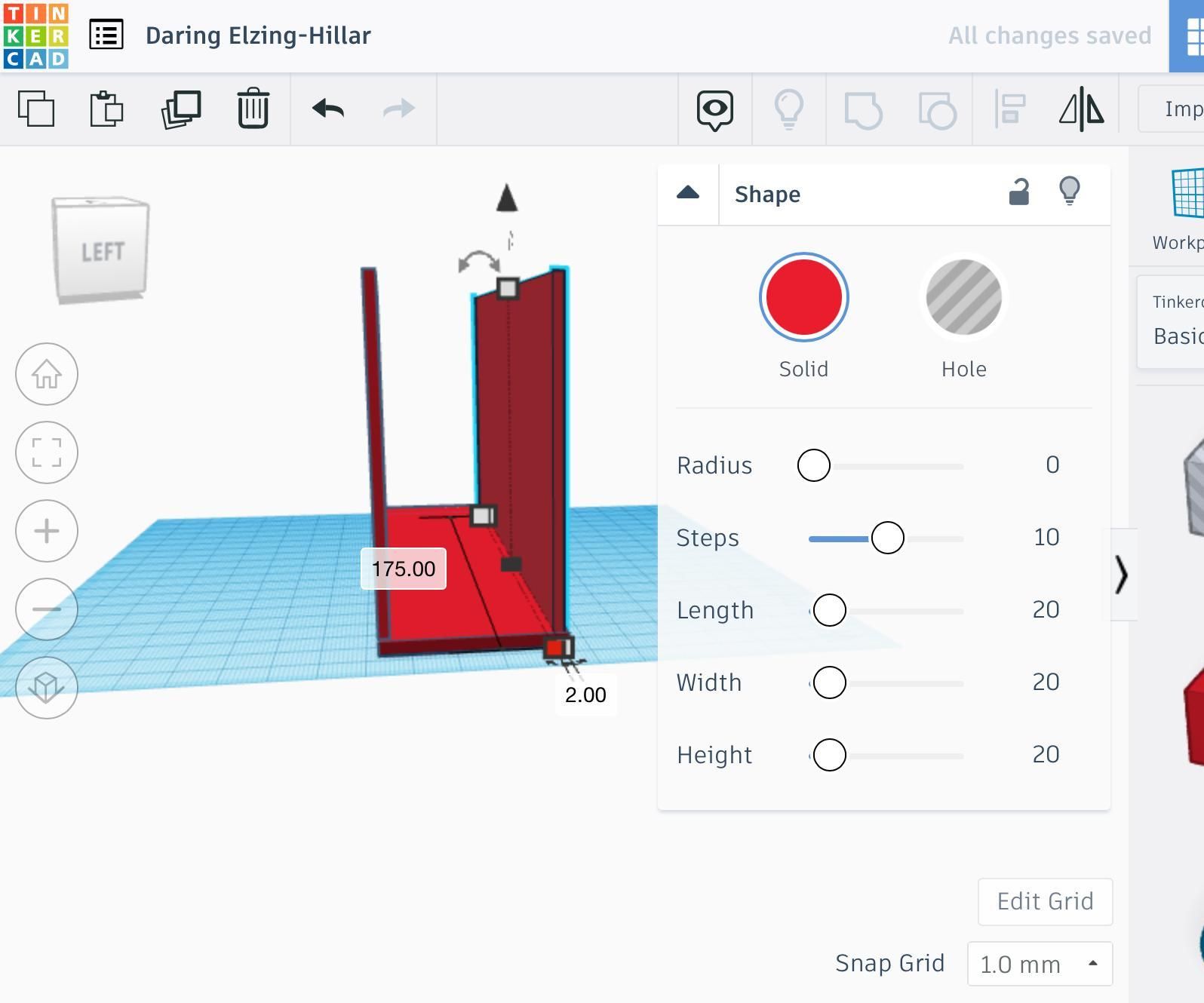Activate the Mirror tool
Screen dimensions: 1204x1003
pyautogui.click(x=1082, y=109)
